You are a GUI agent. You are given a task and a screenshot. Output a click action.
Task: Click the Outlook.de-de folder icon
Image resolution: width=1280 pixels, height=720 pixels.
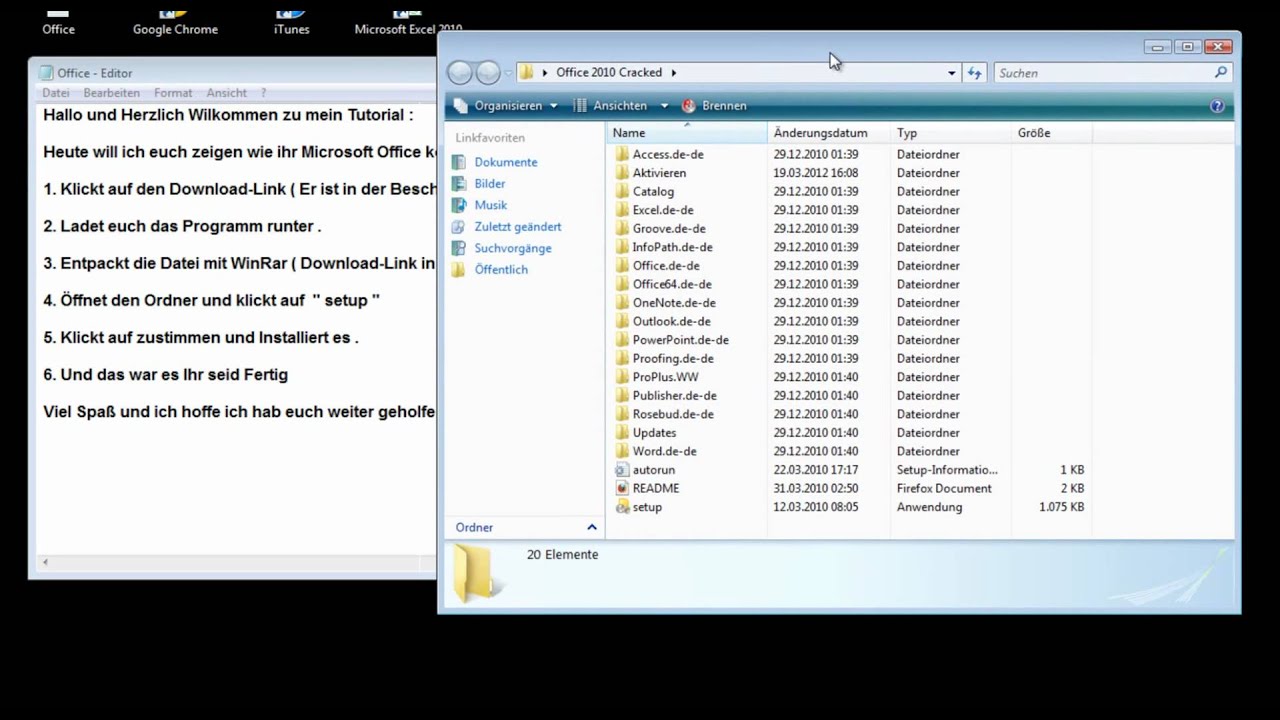pos(621,321)
